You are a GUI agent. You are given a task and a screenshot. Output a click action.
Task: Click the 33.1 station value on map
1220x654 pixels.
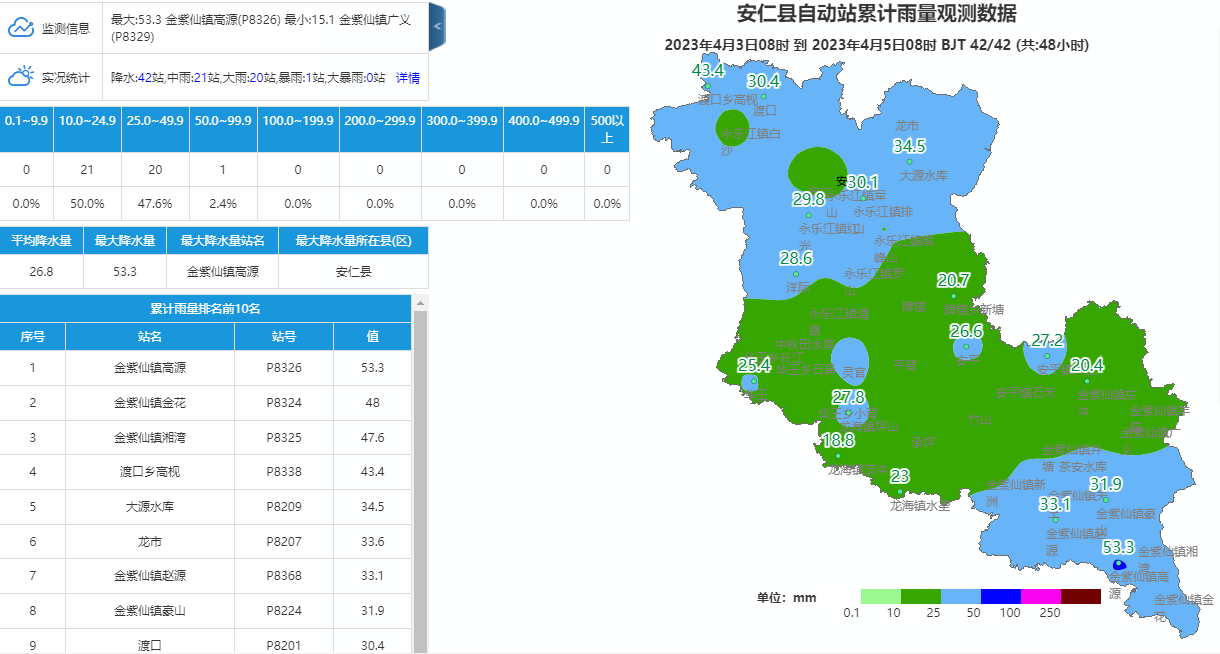coord(1055,504)
